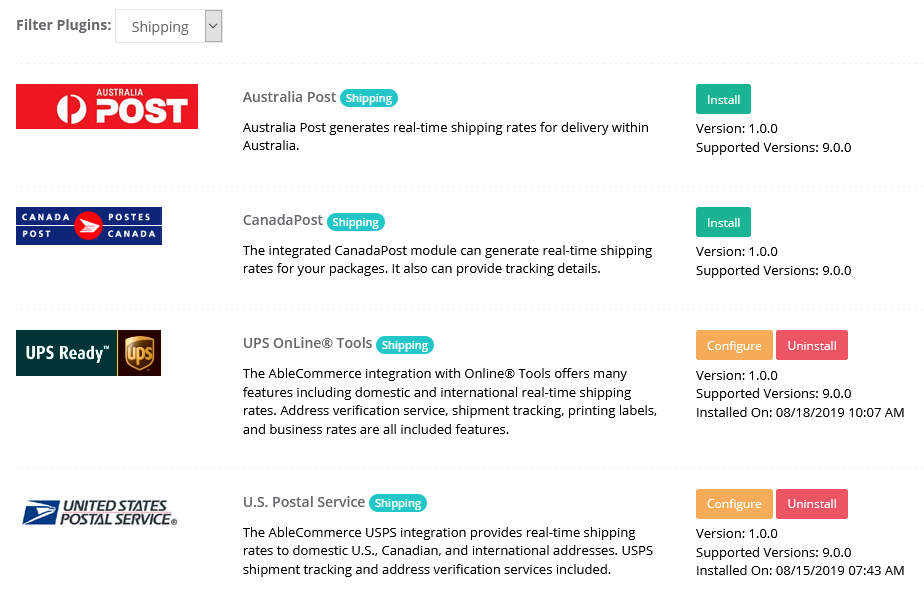
Task: Install the CanadaPost plugin
Action: (x=723, y=222)
